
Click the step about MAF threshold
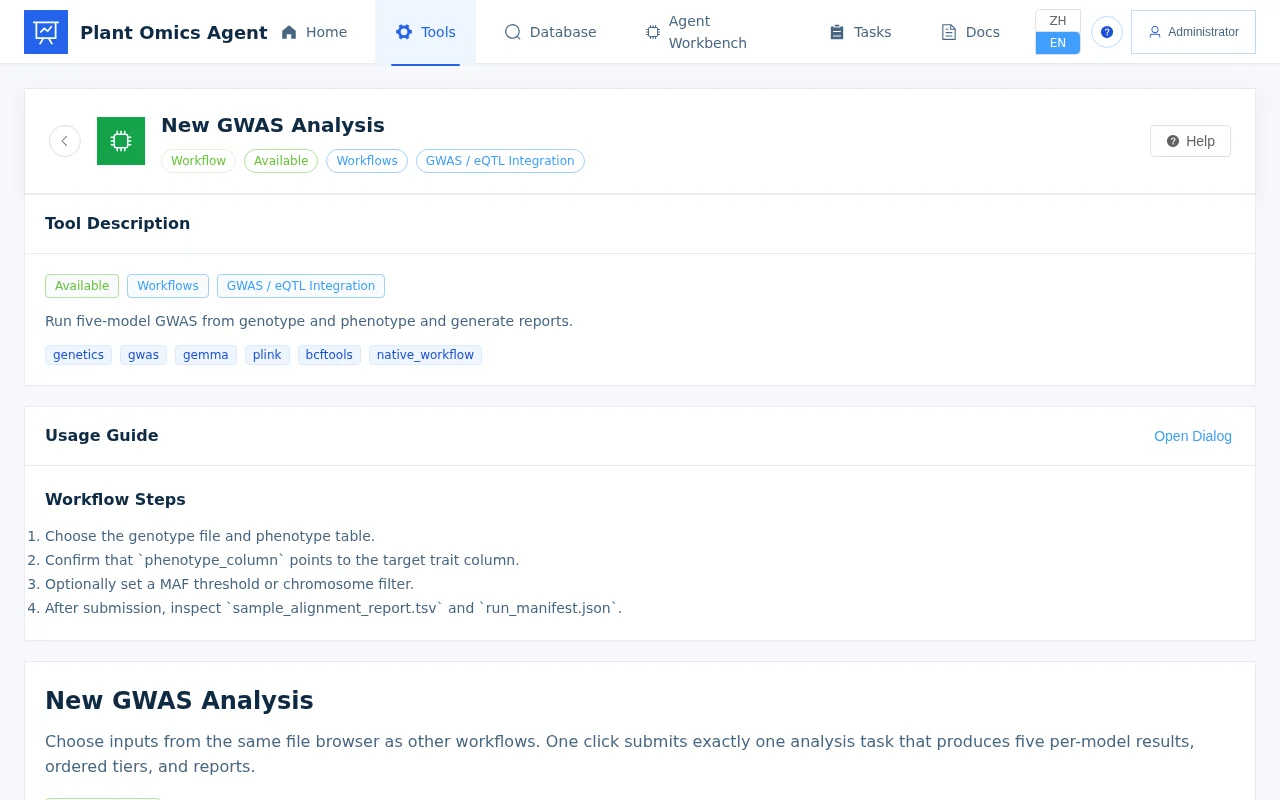(x=229, y=584)
